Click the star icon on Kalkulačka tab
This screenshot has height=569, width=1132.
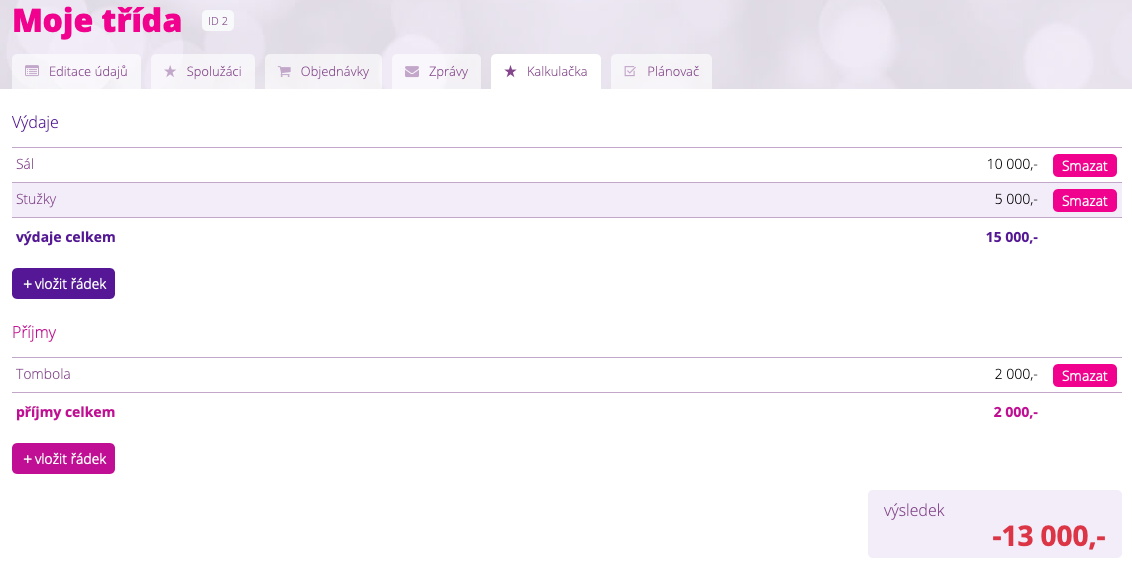[x=511, y=72]
